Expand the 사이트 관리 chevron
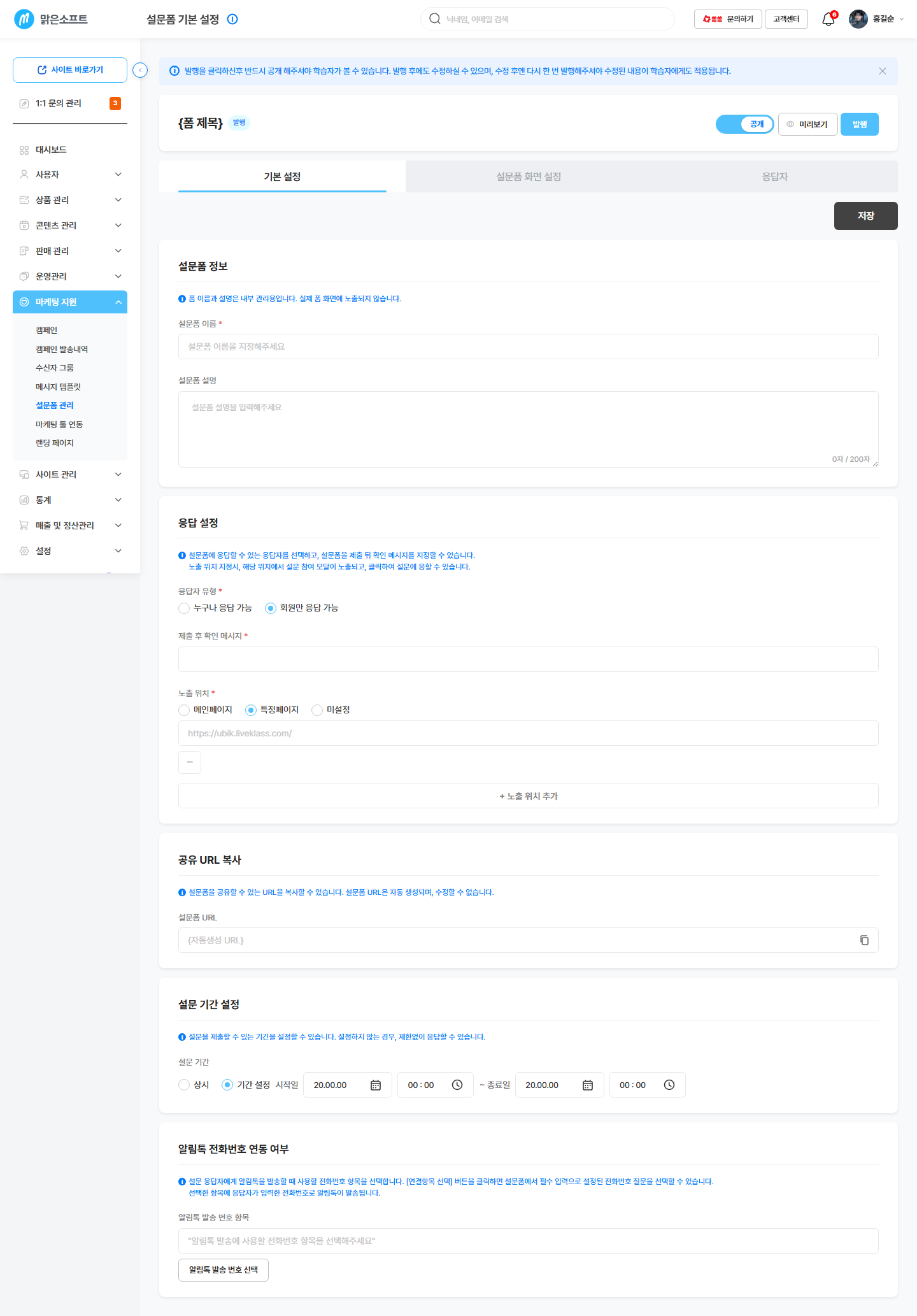The width and height of the screenshot is (917, 1316). click(118, 475)
